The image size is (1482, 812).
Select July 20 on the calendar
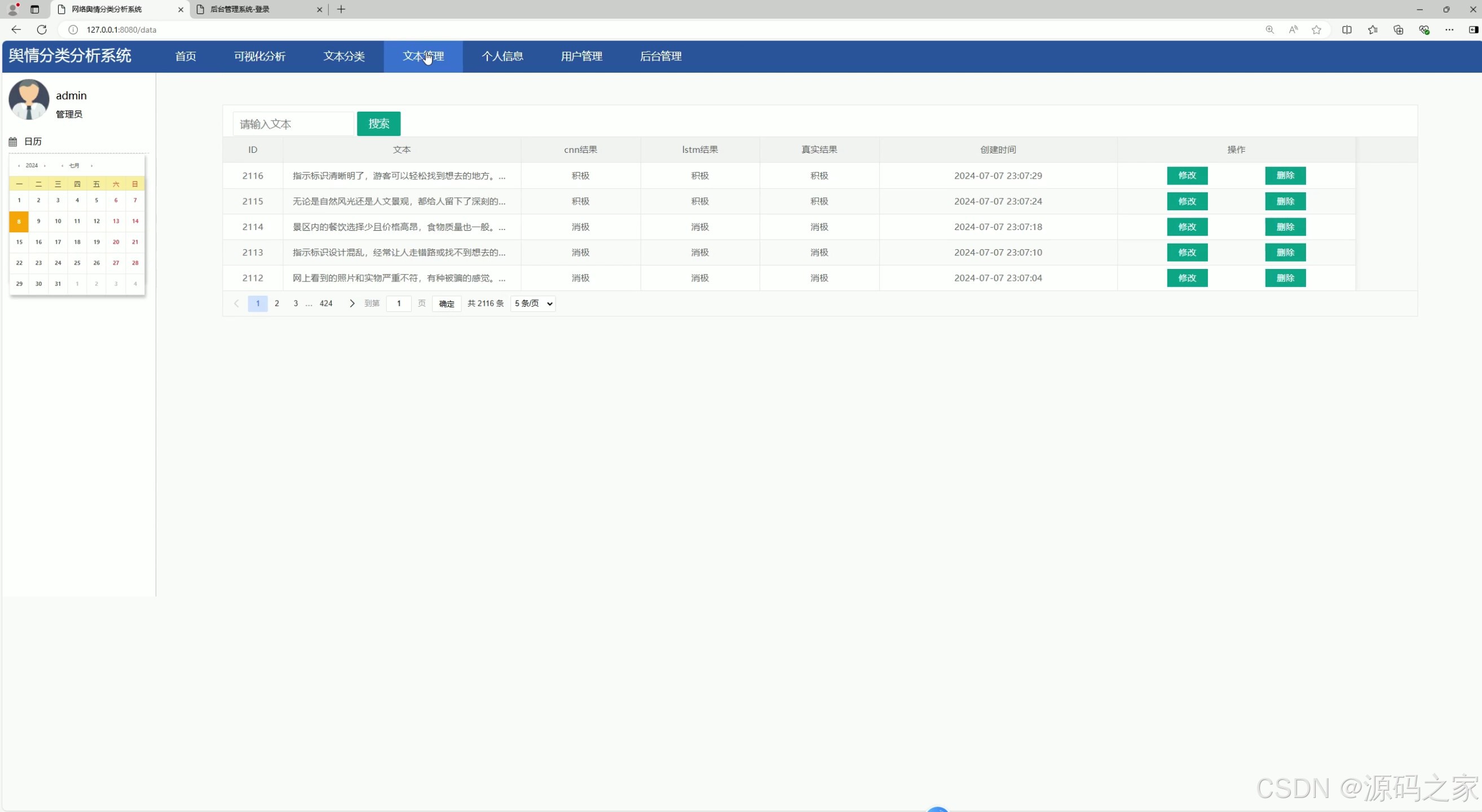pos(116,242)
